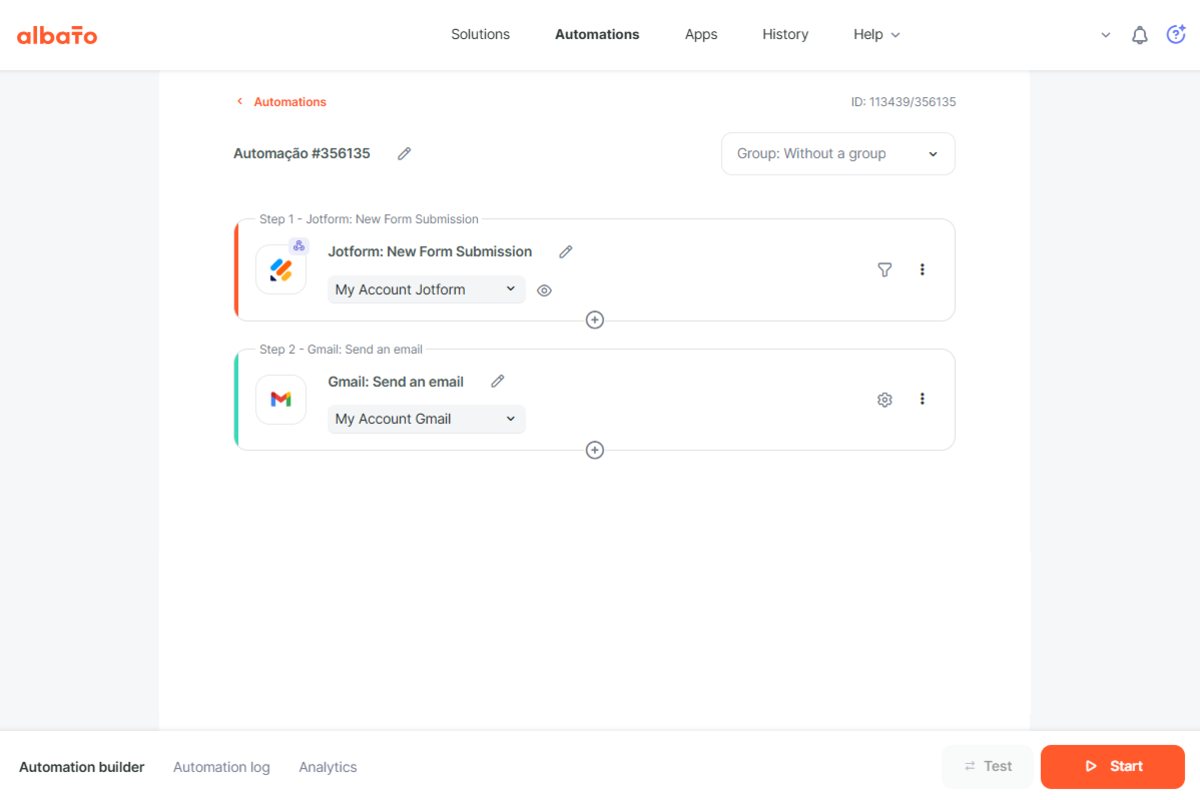Expand the My Account Jotform dropdown
Screen dimensions: 1200x800
pyautogui.click(x=426, y=290)
